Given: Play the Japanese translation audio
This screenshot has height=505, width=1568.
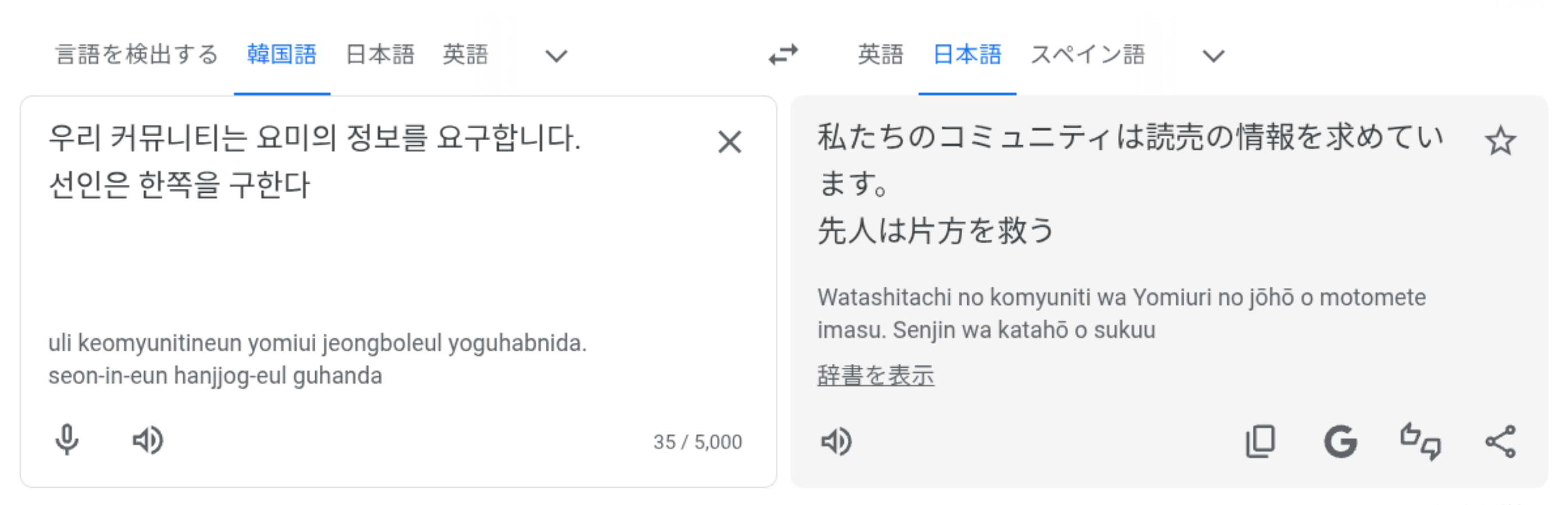Looking at the screenshot, I should pos(837,441).
